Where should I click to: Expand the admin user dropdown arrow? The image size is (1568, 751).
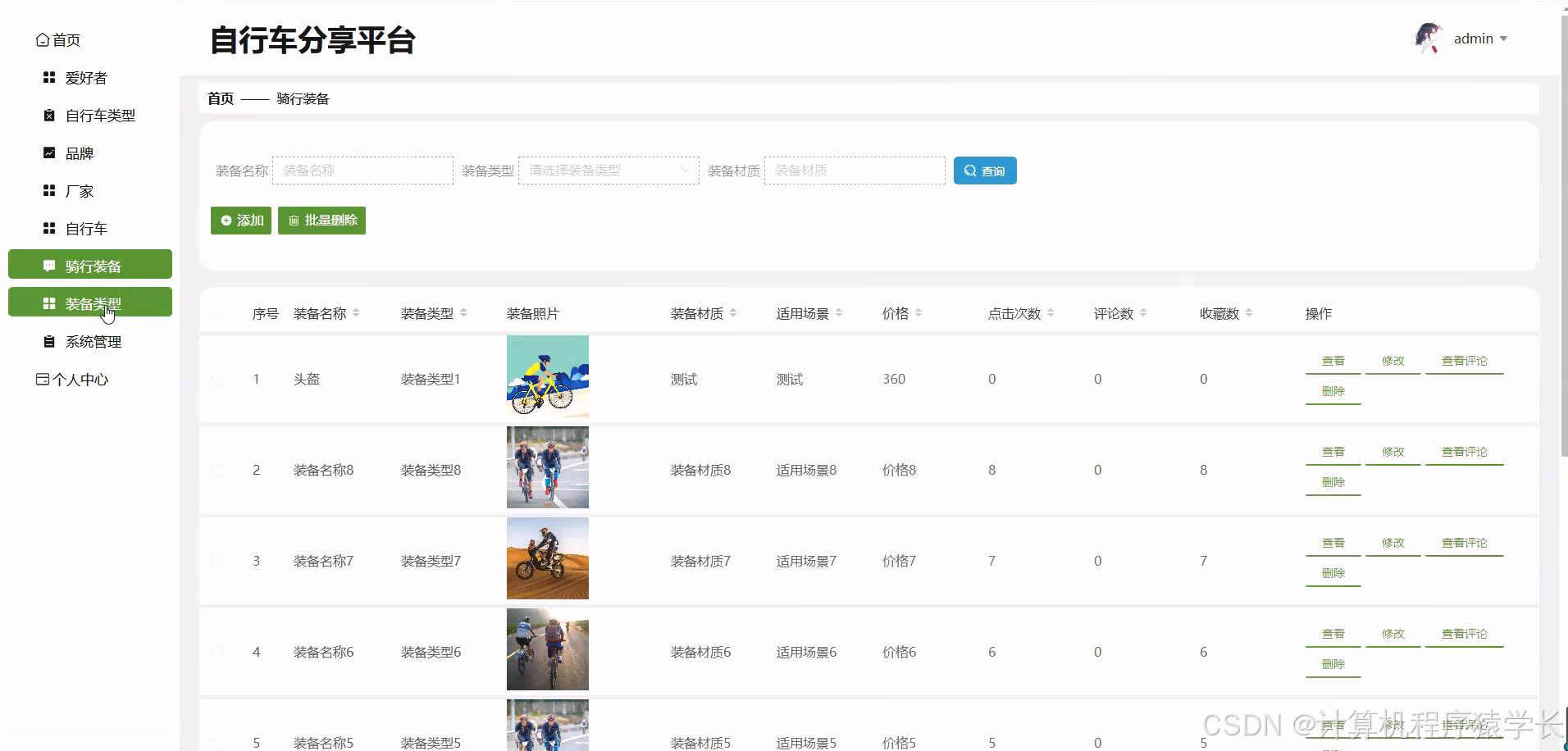pos(1503,39)
